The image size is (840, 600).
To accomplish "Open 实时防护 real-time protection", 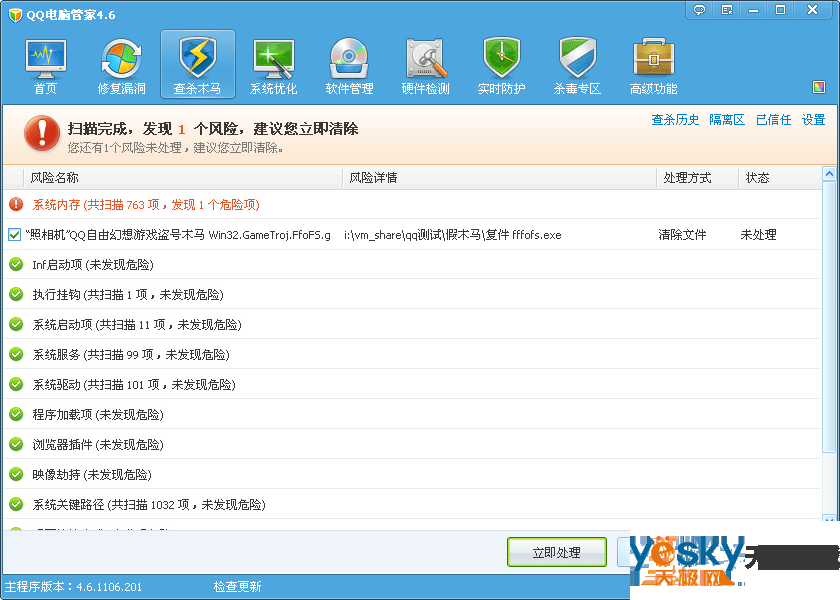I will pyautogui.click(x=501, y=66).
